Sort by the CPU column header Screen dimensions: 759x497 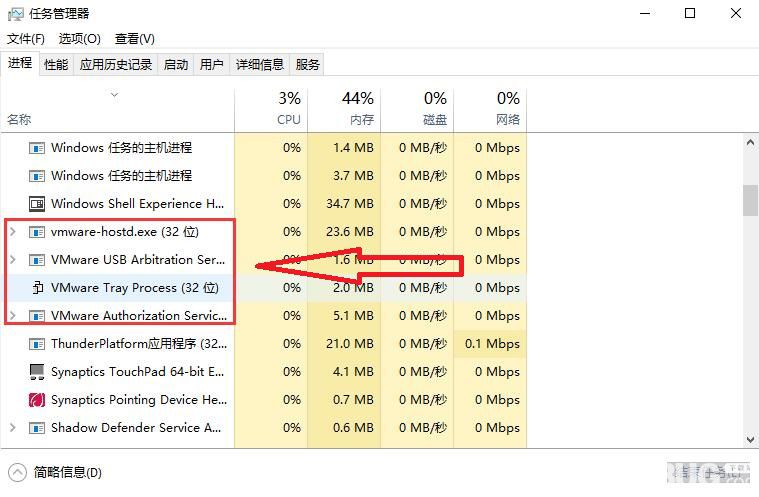pos(271,110)
